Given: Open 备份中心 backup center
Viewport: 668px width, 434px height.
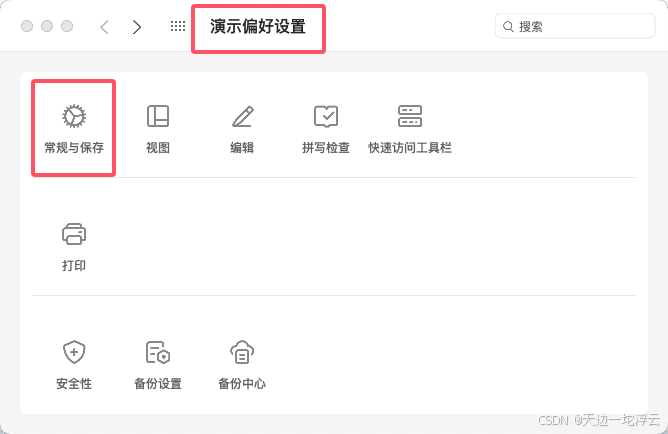Looking at the screenshot, I should 242,365.
